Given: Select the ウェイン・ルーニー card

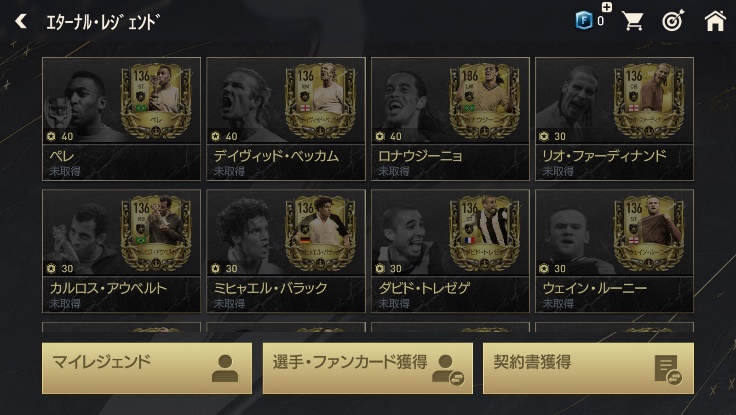Looking at the screenshot, I should click(614, 251).
